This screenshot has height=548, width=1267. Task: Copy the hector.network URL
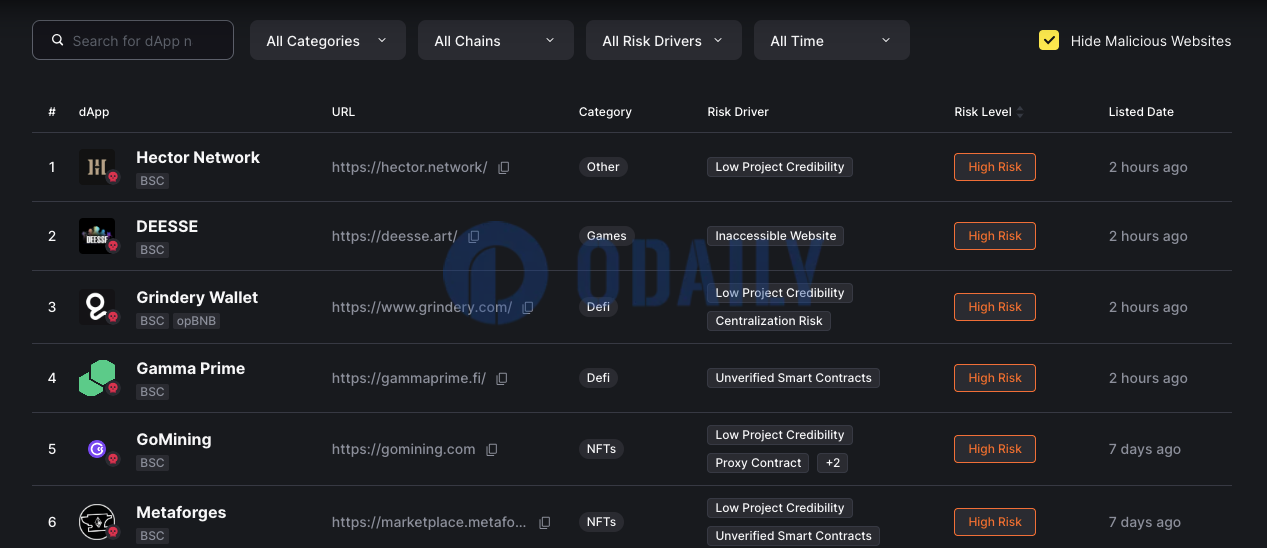504,167
